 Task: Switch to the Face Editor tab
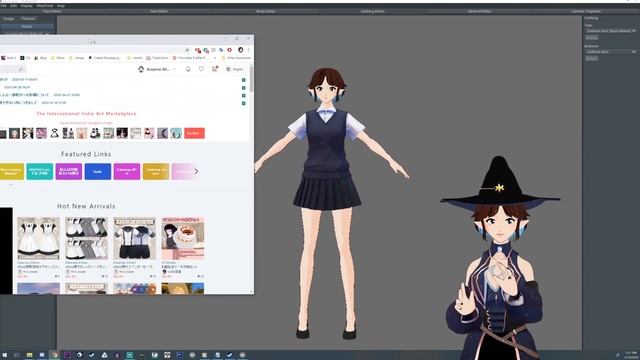[x=52, y=11]
